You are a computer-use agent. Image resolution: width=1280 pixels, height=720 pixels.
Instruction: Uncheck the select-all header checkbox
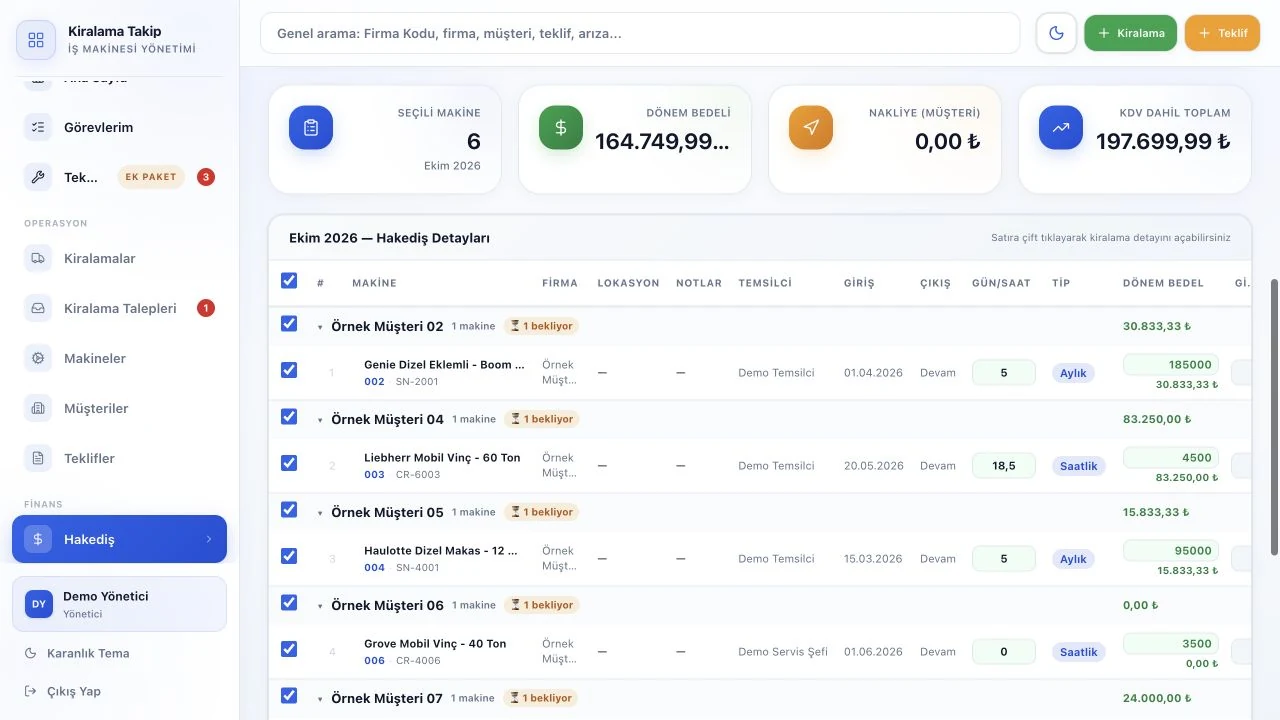pyautogui.click(x=289, y=281)
